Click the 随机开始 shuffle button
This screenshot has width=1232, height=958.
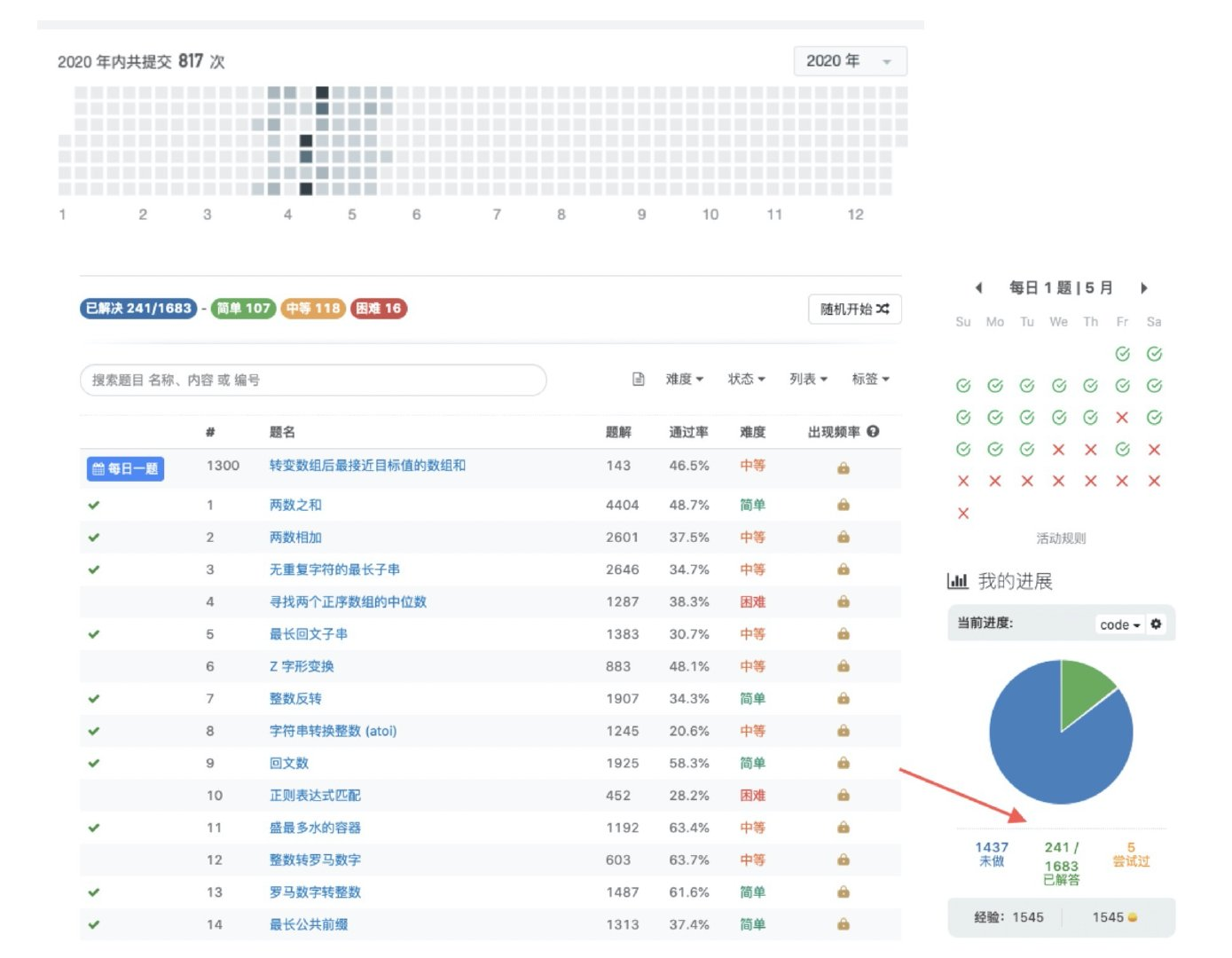pos(854,309)
